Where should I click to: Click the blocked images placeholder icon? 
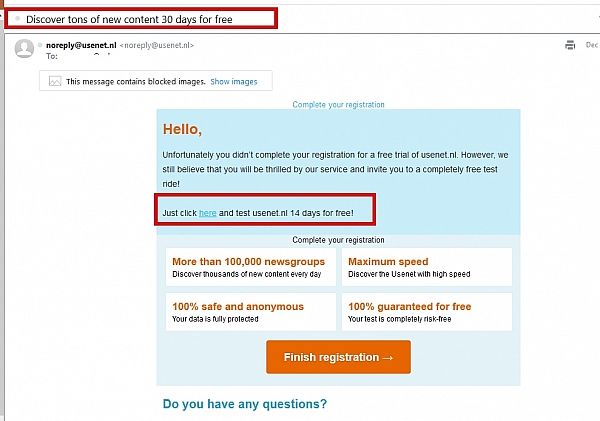point(55,81)
